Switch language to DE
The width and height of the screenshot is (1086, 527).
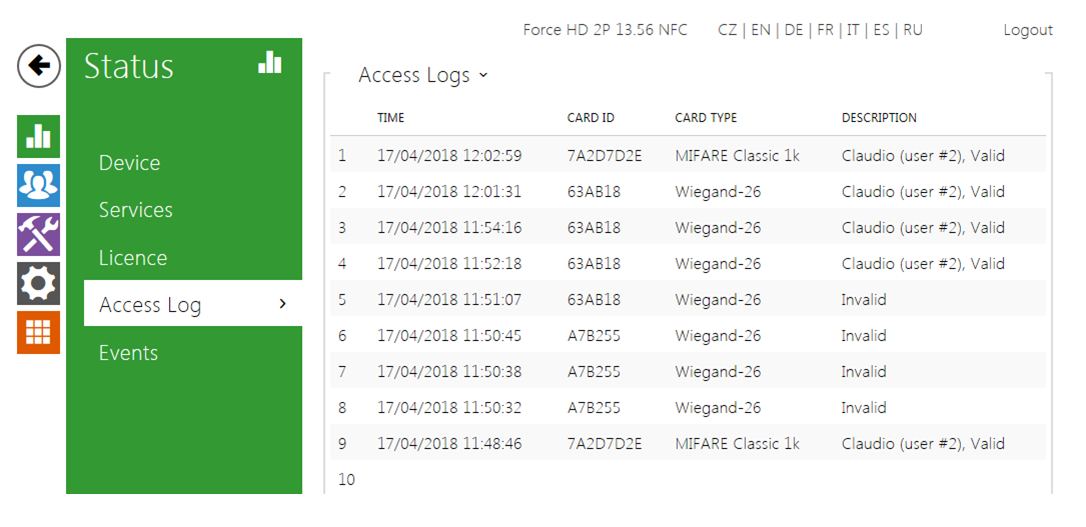coord(794,30)
